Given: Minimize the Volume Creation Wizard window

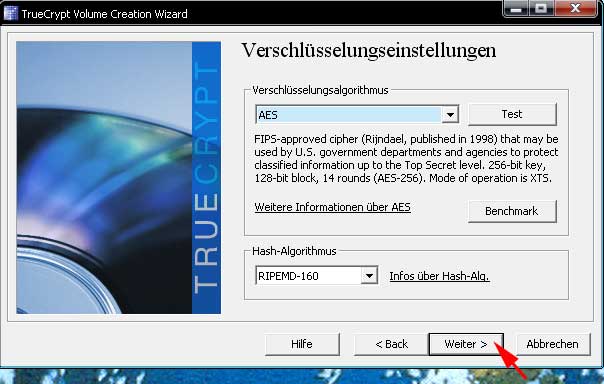Looking at the screenshot, I should [x=516, y=8].
